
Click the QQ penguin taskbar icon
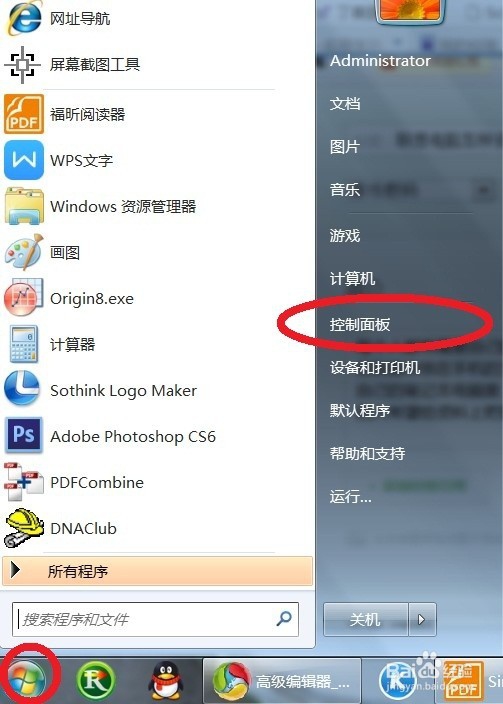(165, 682)
